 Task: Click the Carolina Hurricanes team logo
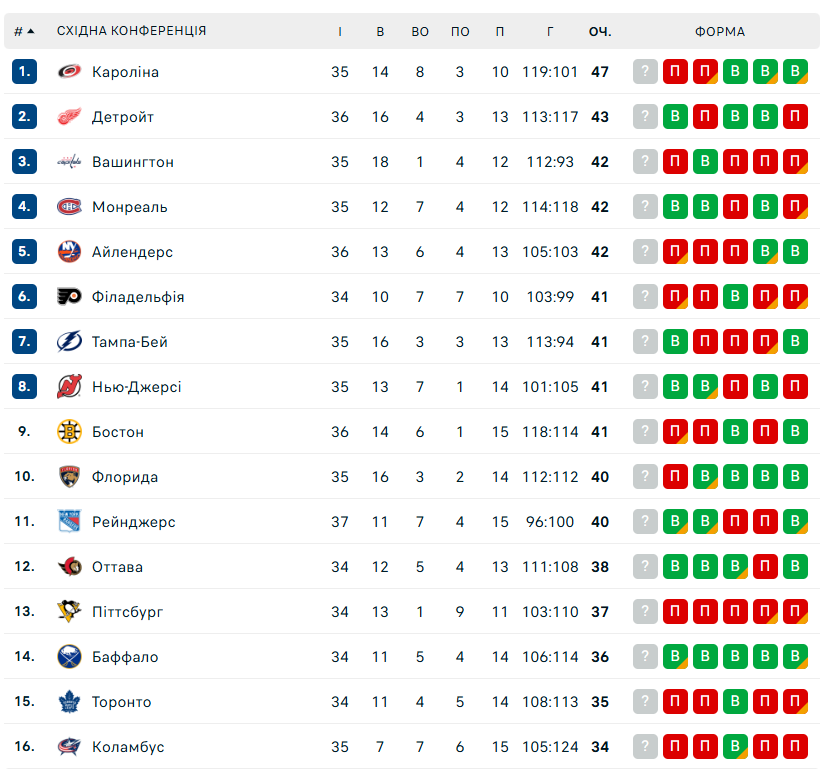69,72
